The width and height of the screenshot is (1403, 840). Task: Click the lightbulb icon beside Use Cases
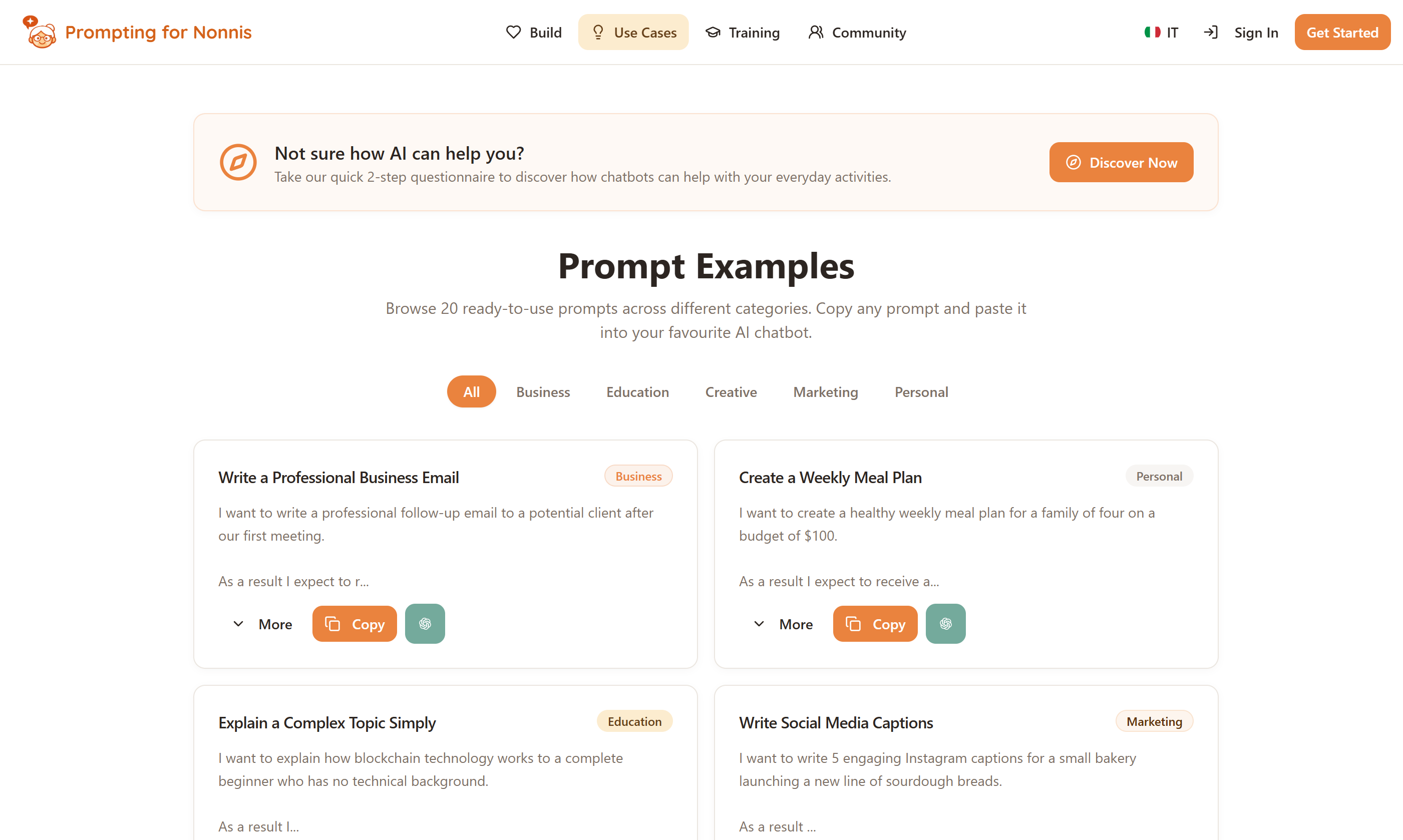[x=598, y=32]
